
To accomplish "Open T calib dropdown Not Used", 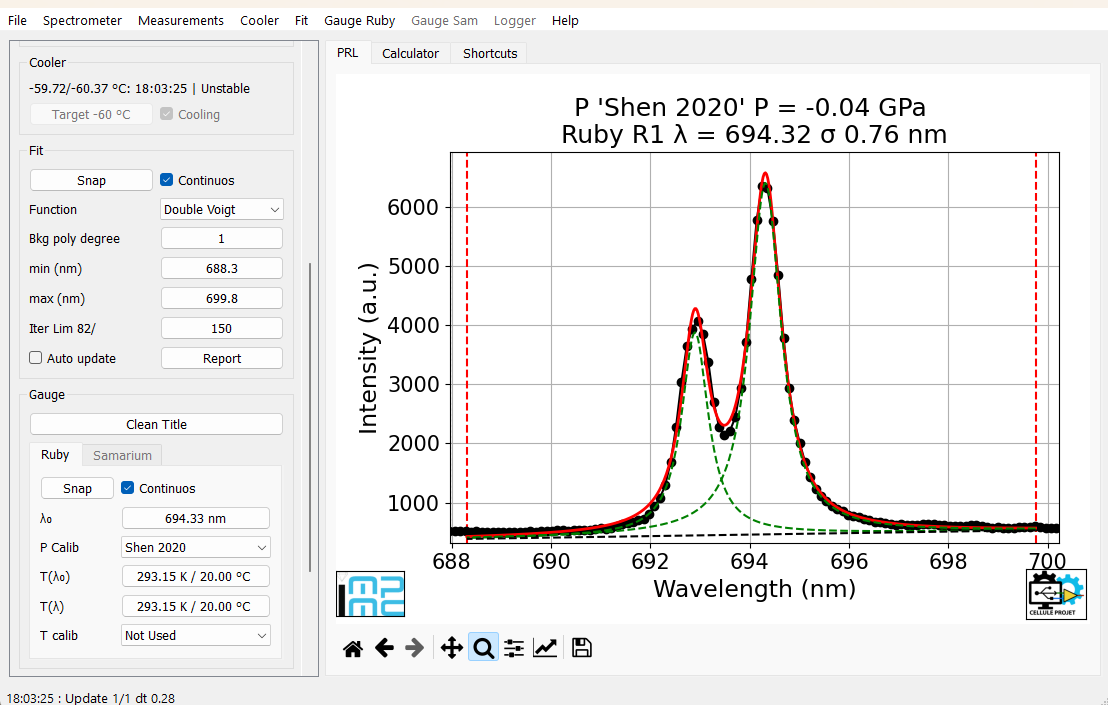I will click(x=196, y=636).
